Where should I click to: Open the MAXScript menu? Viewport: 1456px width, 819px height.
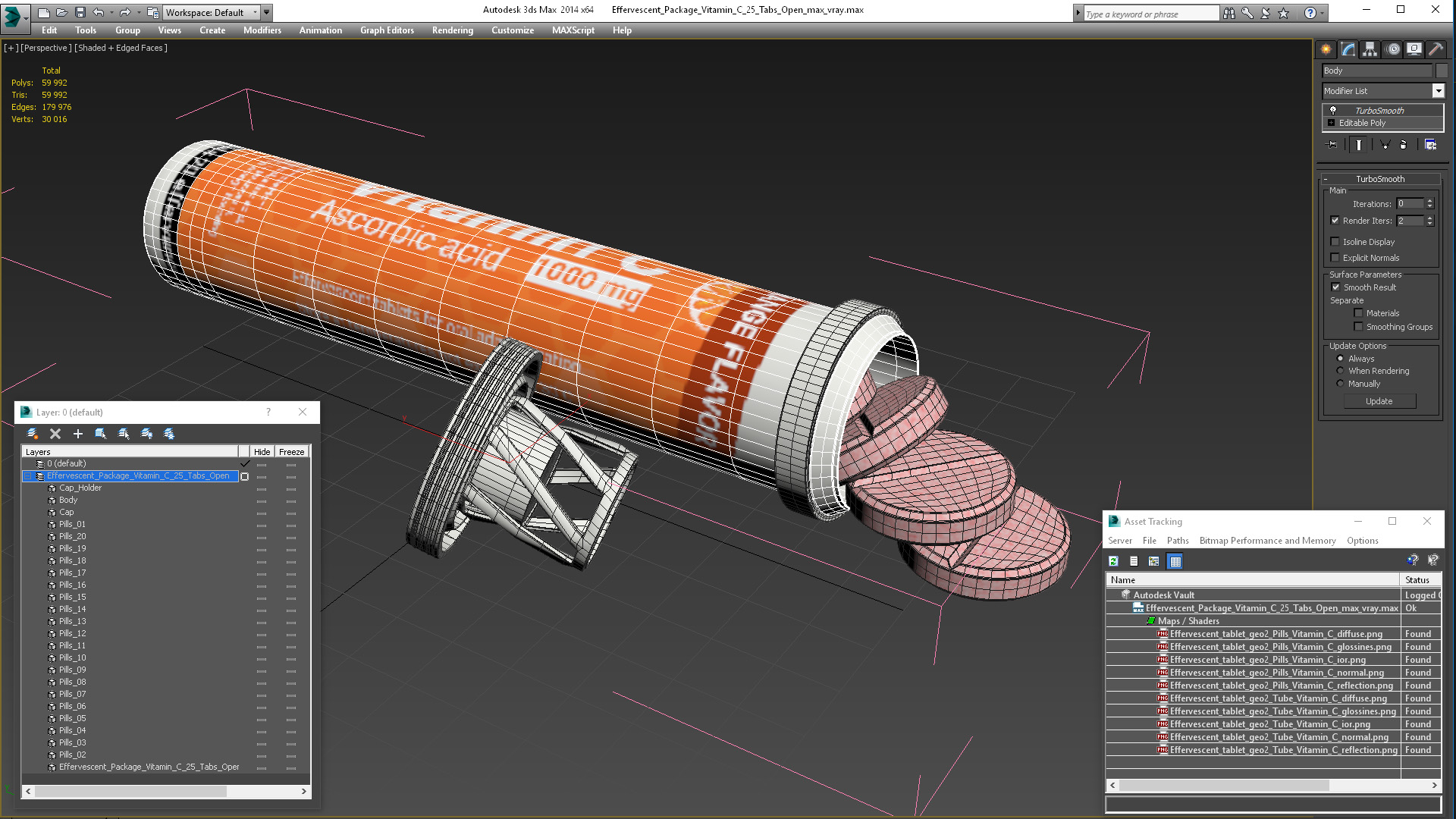click(x=573, y=30)
